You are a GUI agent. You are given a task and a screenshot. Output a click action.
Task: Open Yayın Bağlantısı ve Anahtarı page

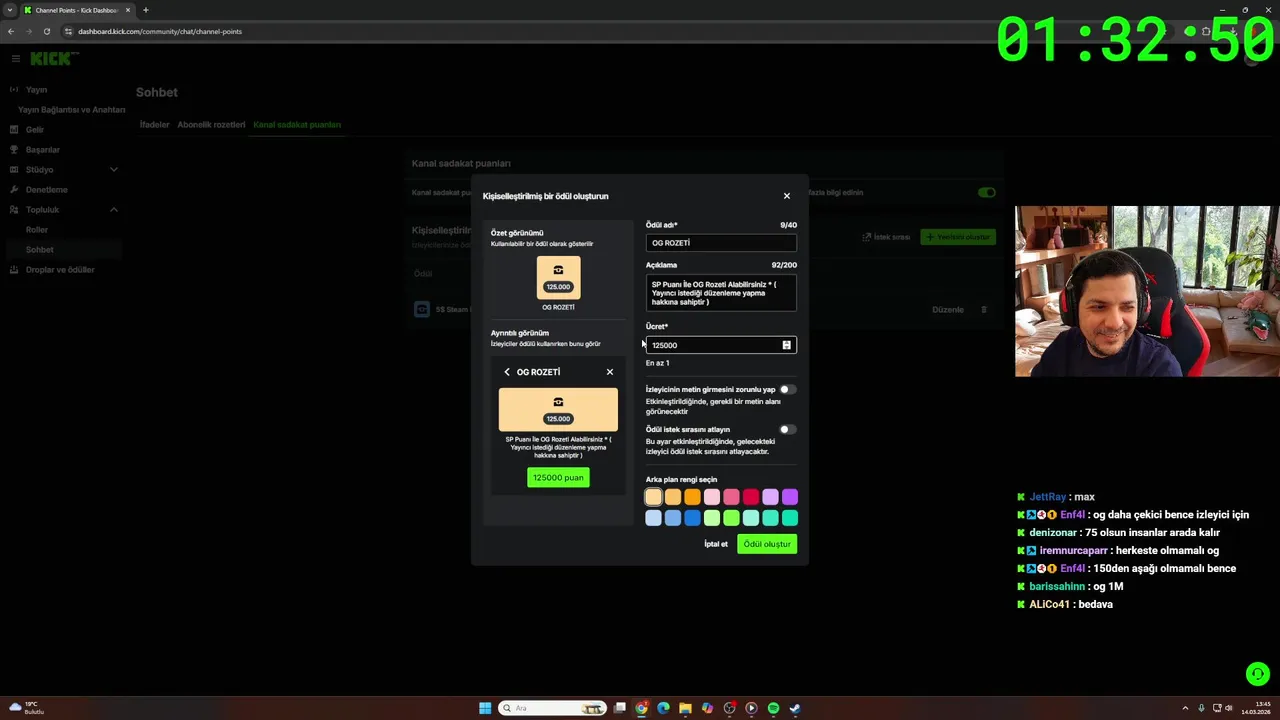pyautogui.click(x=72, y=110)
